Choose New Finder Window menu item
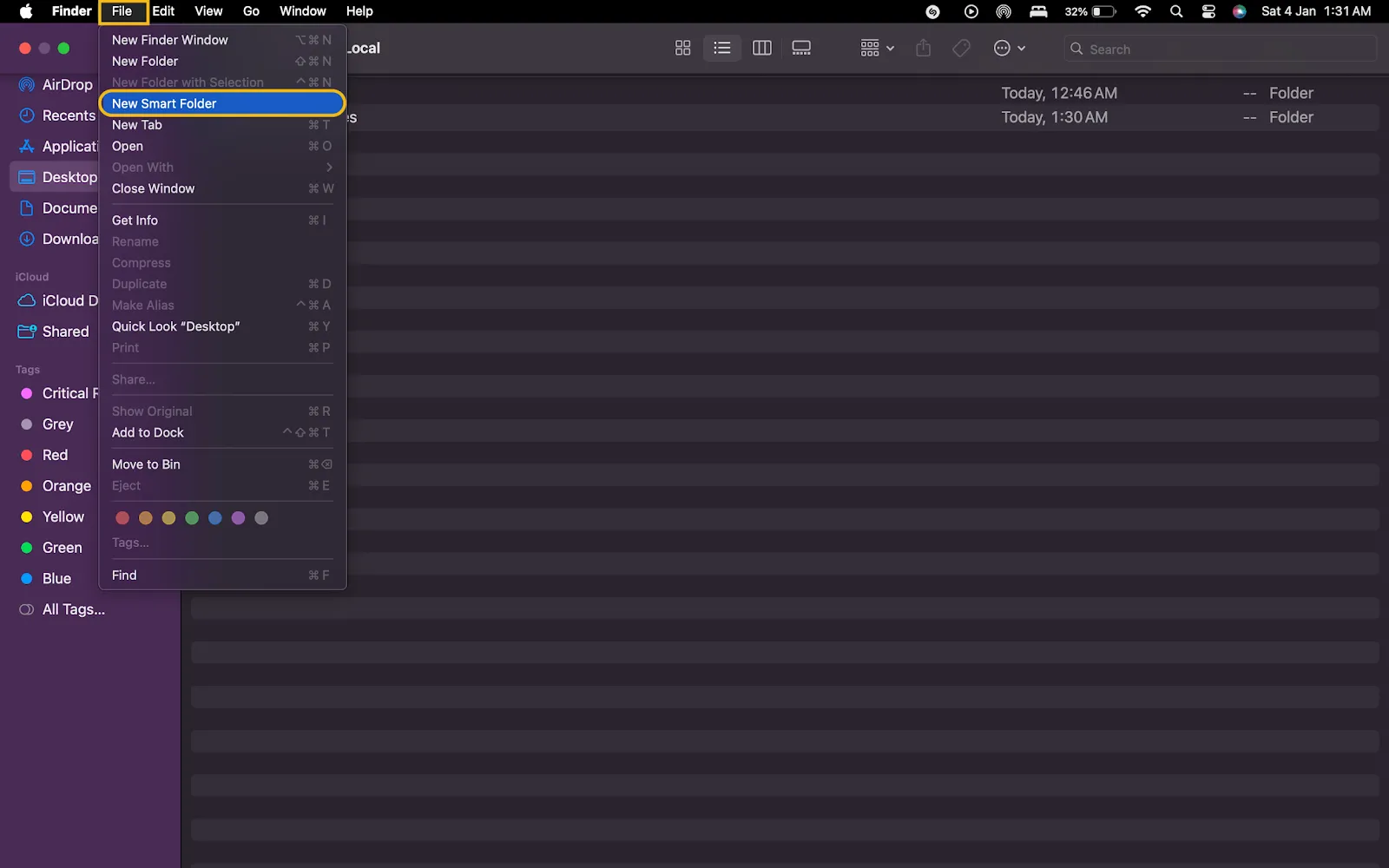The image size is (1389, 868). coord(222,40)
